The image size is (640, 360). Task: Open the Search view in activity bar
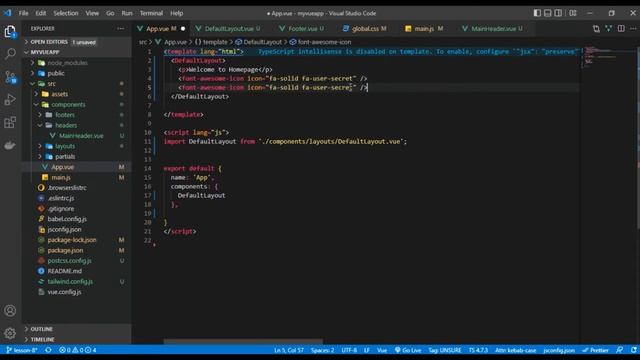coord(10,53)
